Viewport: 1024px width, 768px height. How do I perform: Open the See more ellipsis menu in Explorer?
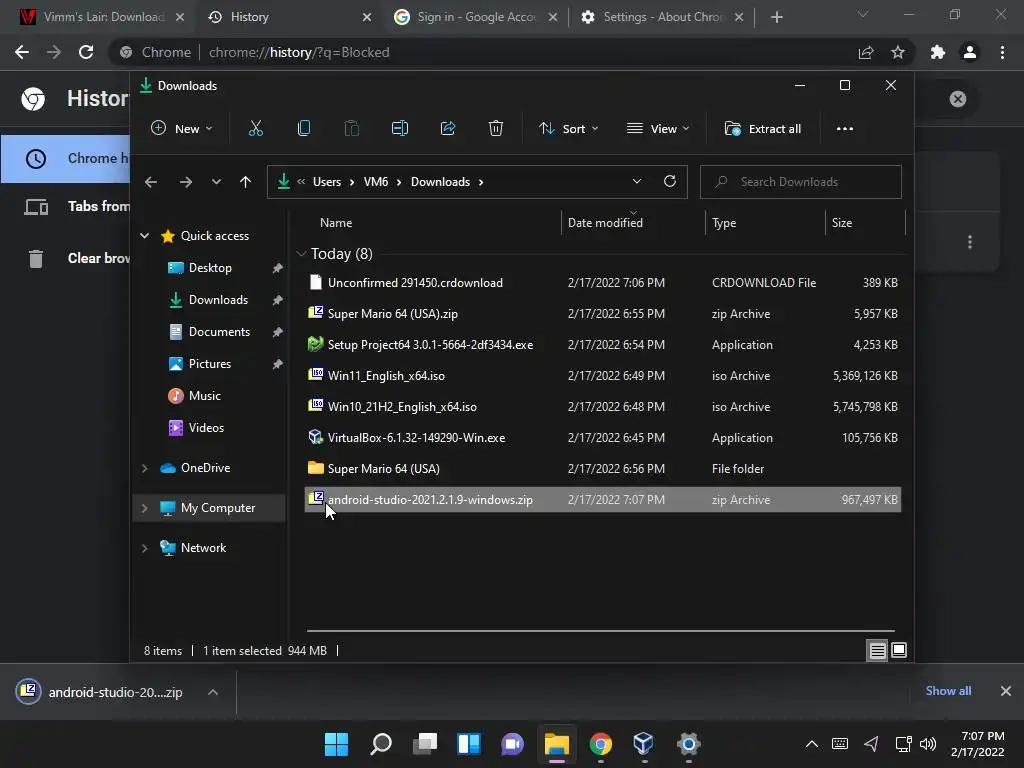[844, 129]
